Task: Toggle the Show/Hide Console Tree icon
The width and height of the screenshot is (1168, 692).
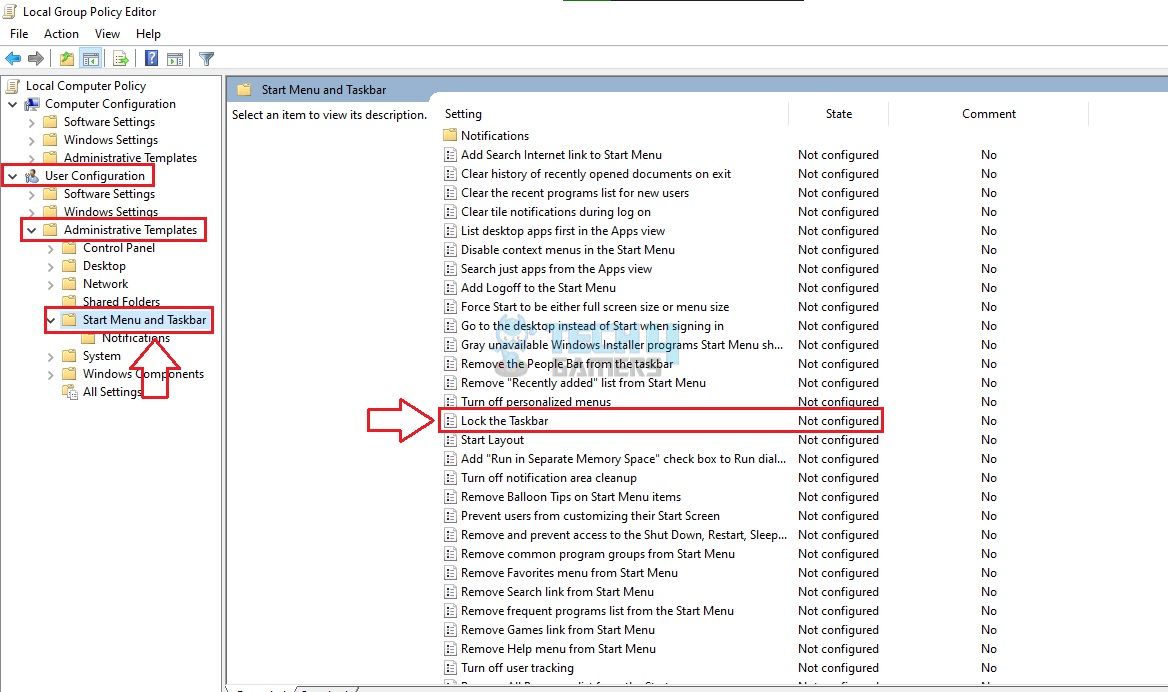Action: pyautogui.click(x=91, y=58)
